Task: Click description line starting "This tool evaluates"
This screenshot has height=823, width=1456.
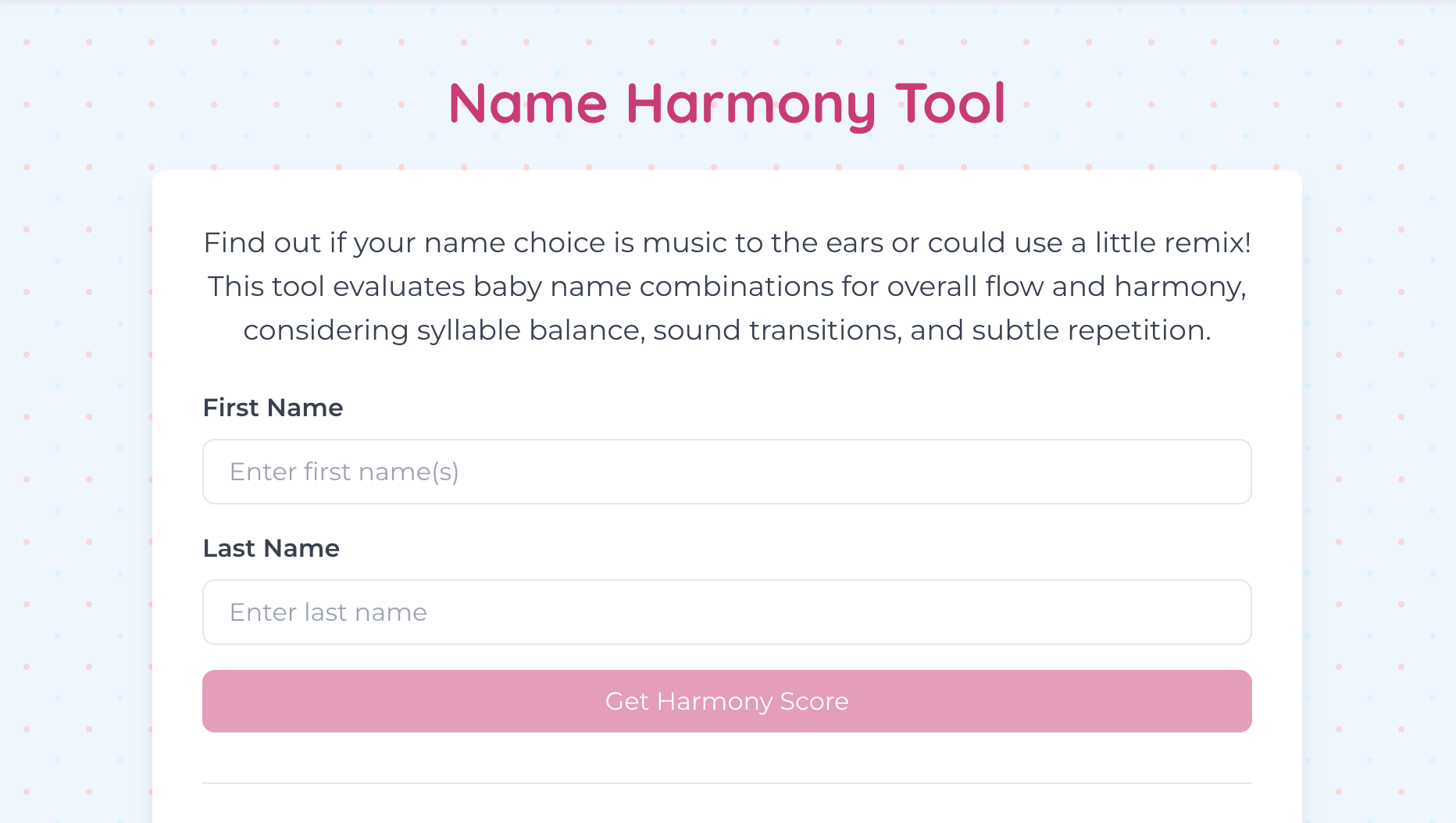Action: coord(727,287)
